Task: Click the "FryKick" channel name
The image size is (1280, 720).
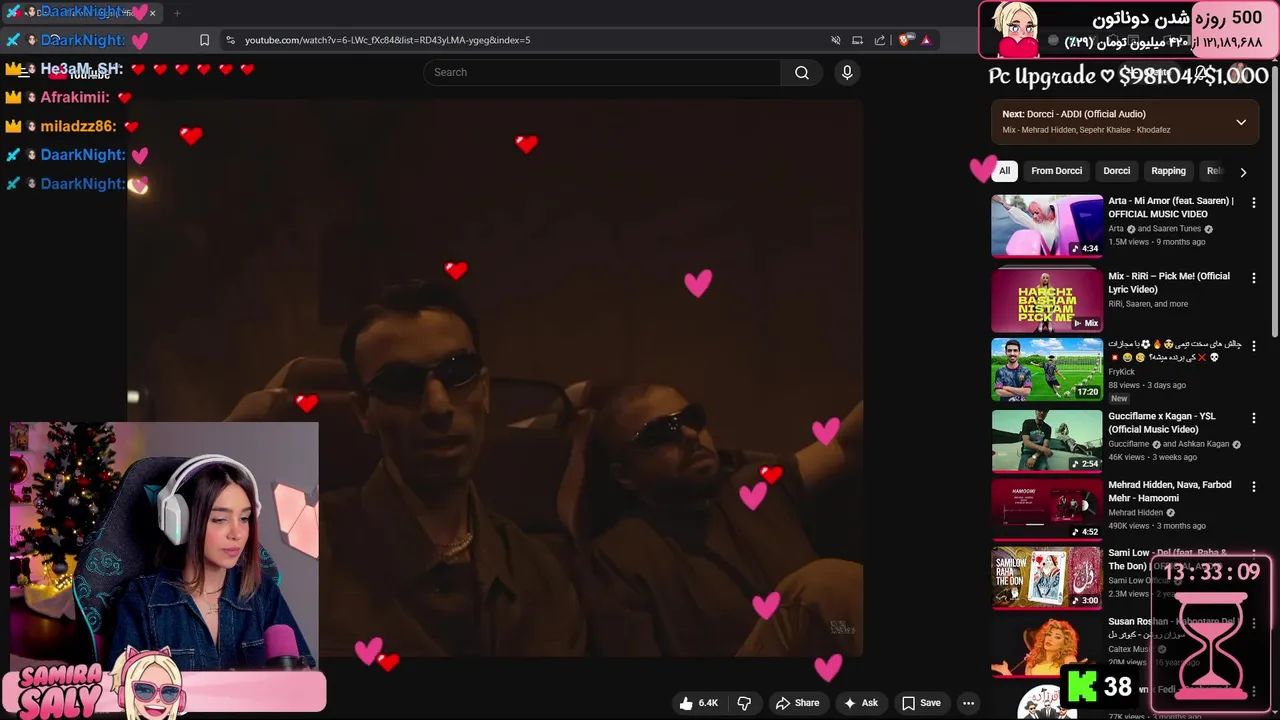Action: pyautogui.click(x=1123, y=372)
